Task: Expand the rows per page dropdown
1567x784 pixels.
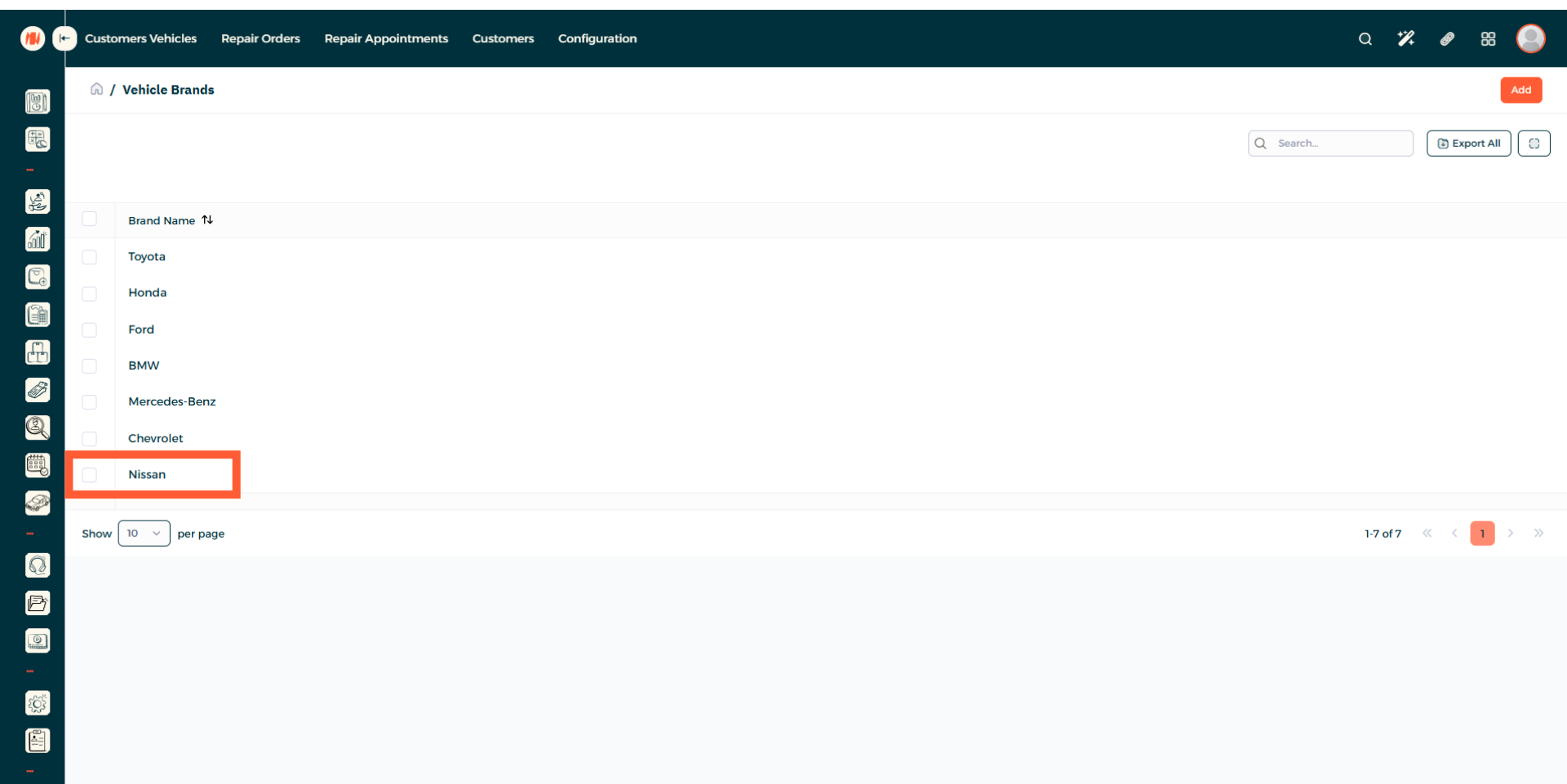Action: tap(144, 534)
